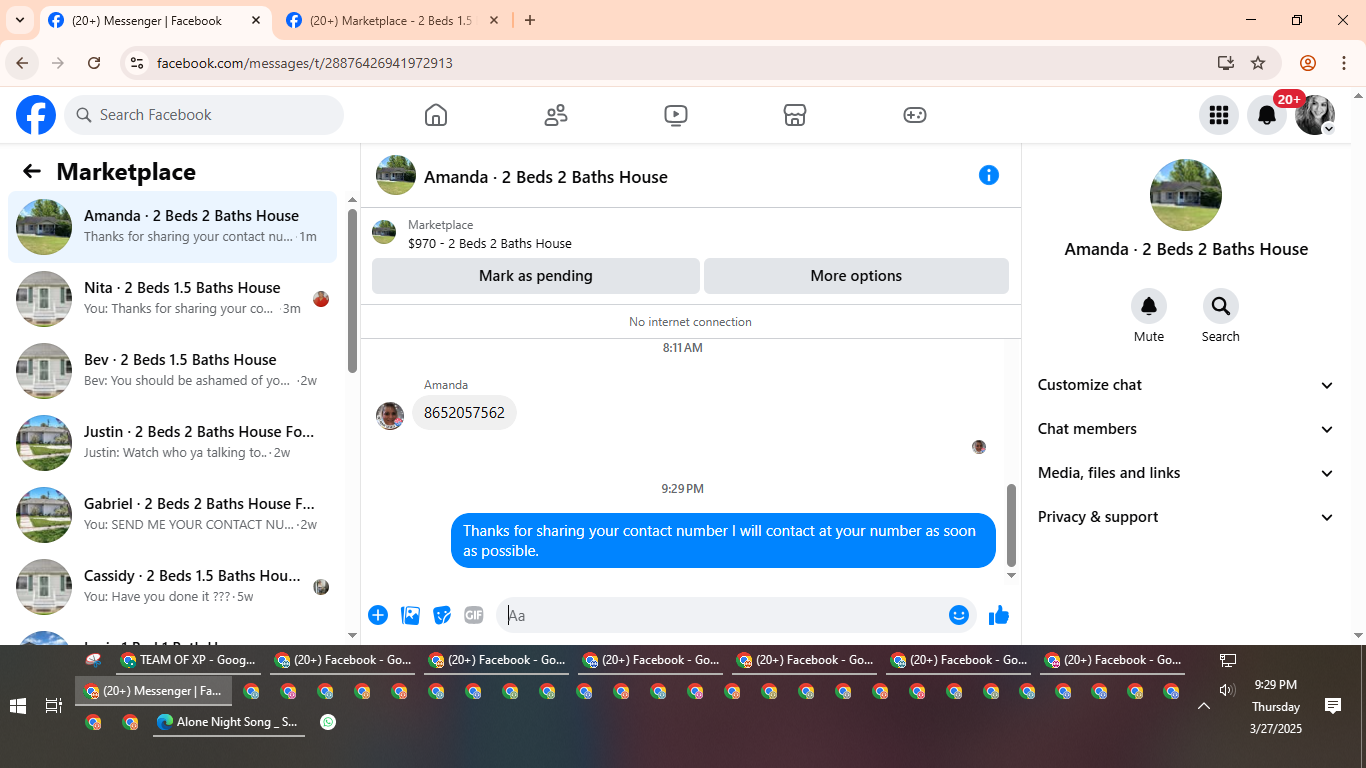Image resolution: width=1366 pixels, height=768 pixels.
Task: Open Justin 2 Beds 2 Baths House chat
Action: pyautogui.click(x=173, y=443)
